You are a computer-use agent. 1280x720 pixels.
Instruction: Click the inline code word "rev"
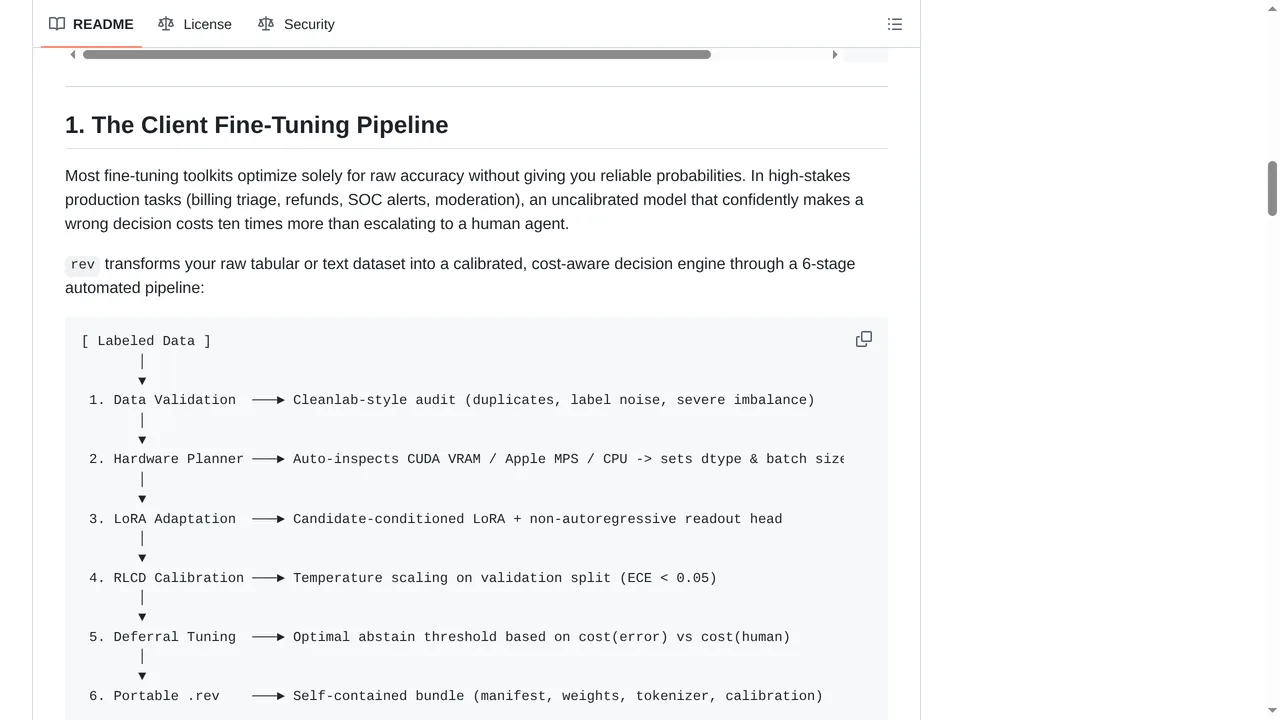[83, 265]
